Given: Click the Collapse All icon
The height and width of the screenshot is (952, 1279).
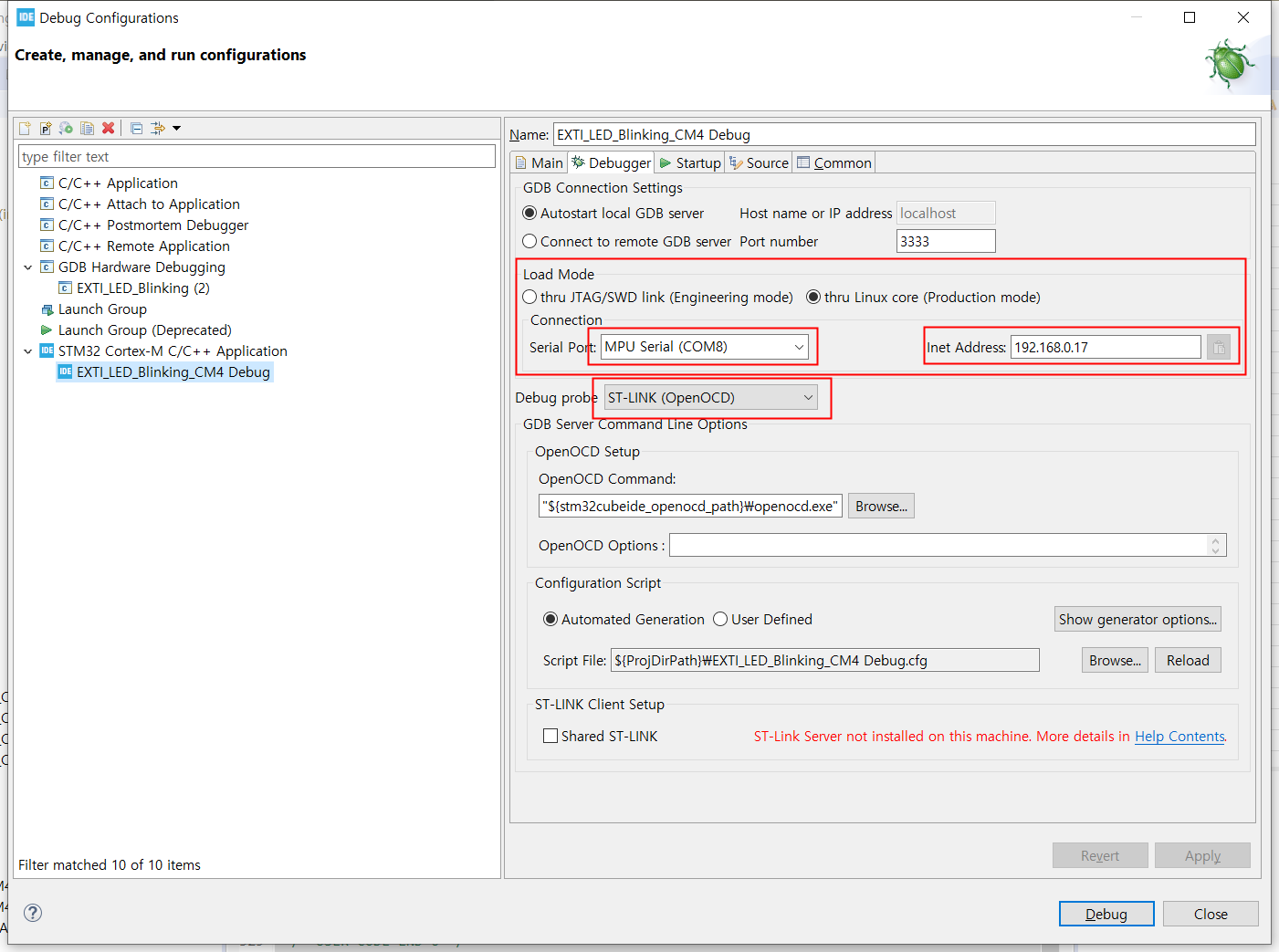Looking at the screenshot, I should tap(136, 128).
